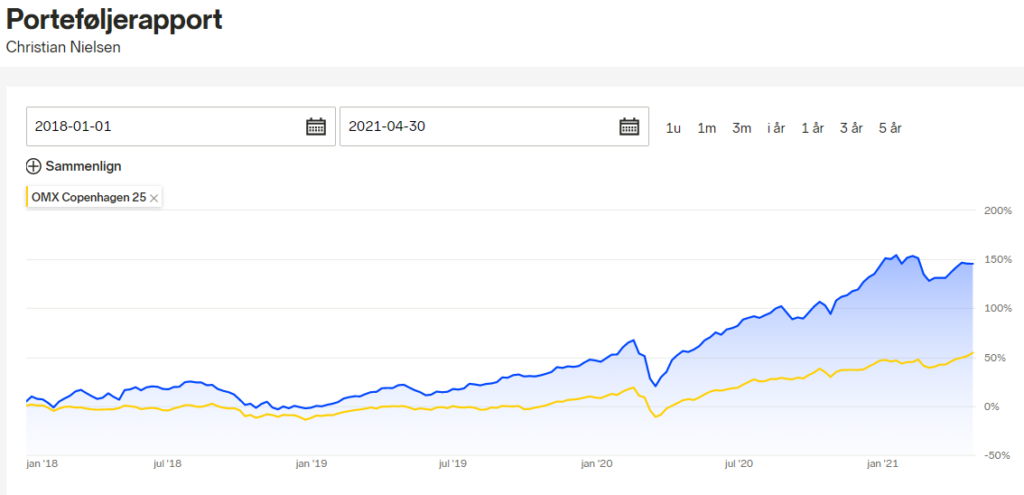Open start date calendar picker icon
Viewport: 1024px width, 495px height.
click(x=316, y=126)
